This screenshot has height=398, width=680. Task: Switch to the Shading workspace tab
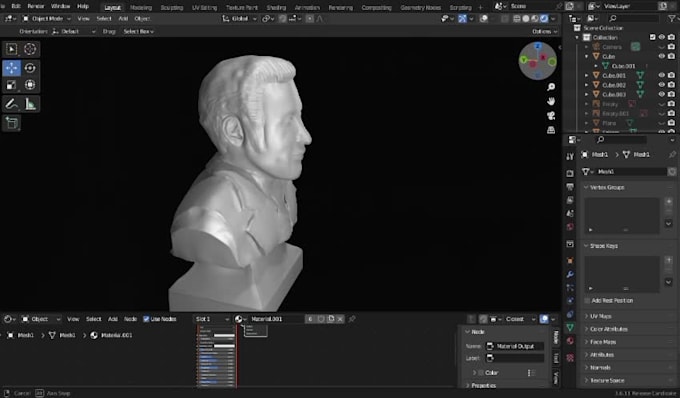coord(276,7)
